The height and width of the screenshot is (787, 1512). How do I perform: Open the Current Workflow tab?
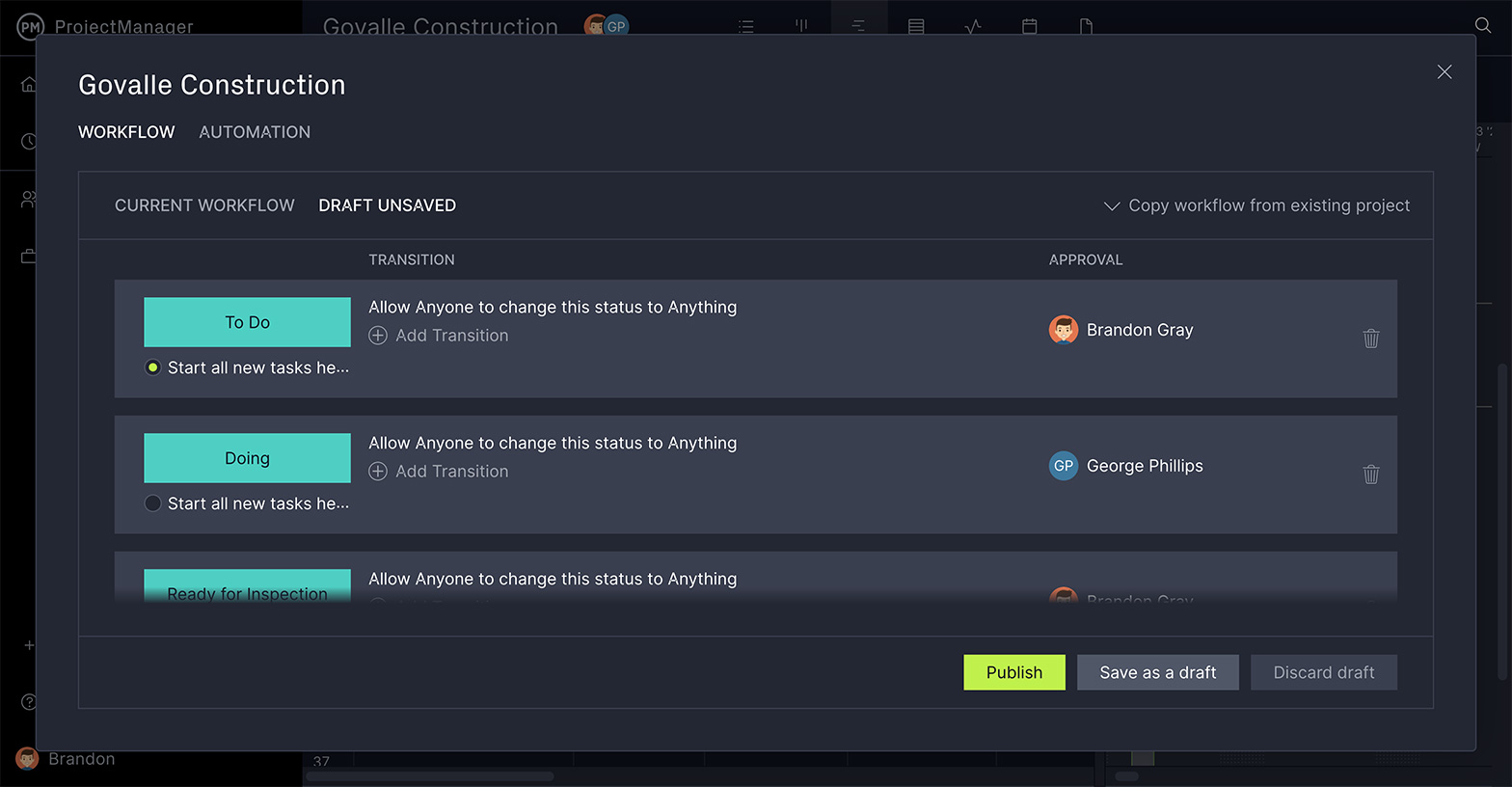point(204,205)
